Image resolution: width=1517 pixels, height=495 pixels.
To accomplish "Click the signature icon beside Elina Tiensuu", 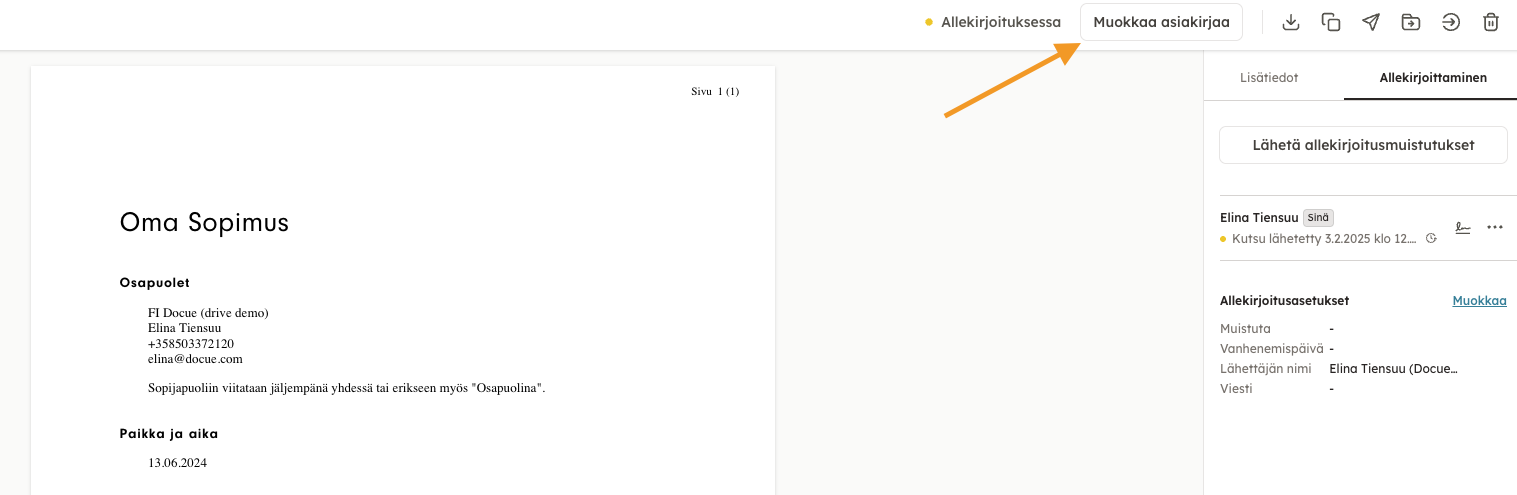I will pos(1463,227).
